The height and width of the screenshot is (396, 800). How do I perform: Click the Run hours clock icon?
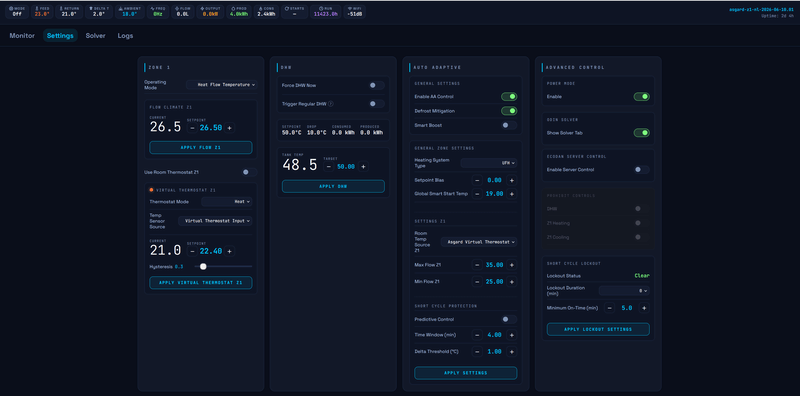[x=320, y=9]
